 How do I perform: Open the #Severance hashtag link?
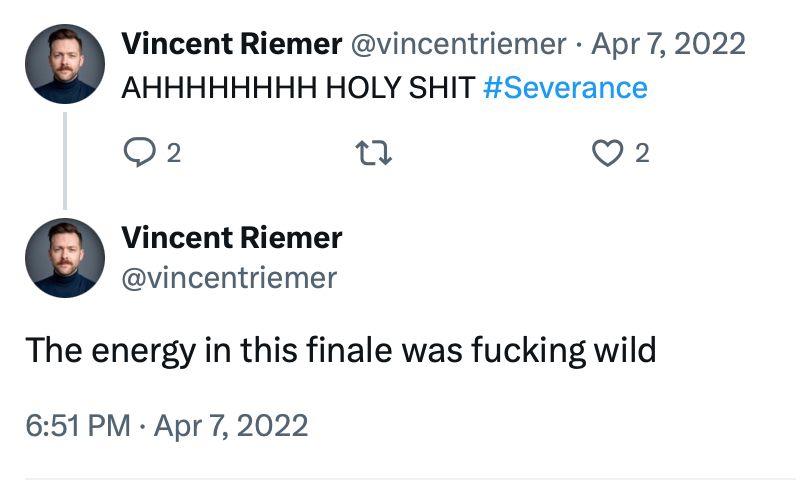(x=565, y=88)
